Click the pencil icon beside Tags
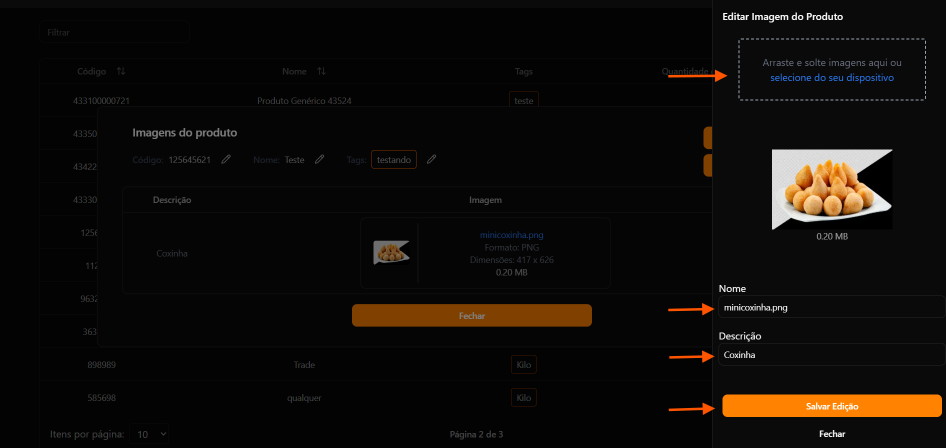The image size is (946, 448). coord(432,159)
